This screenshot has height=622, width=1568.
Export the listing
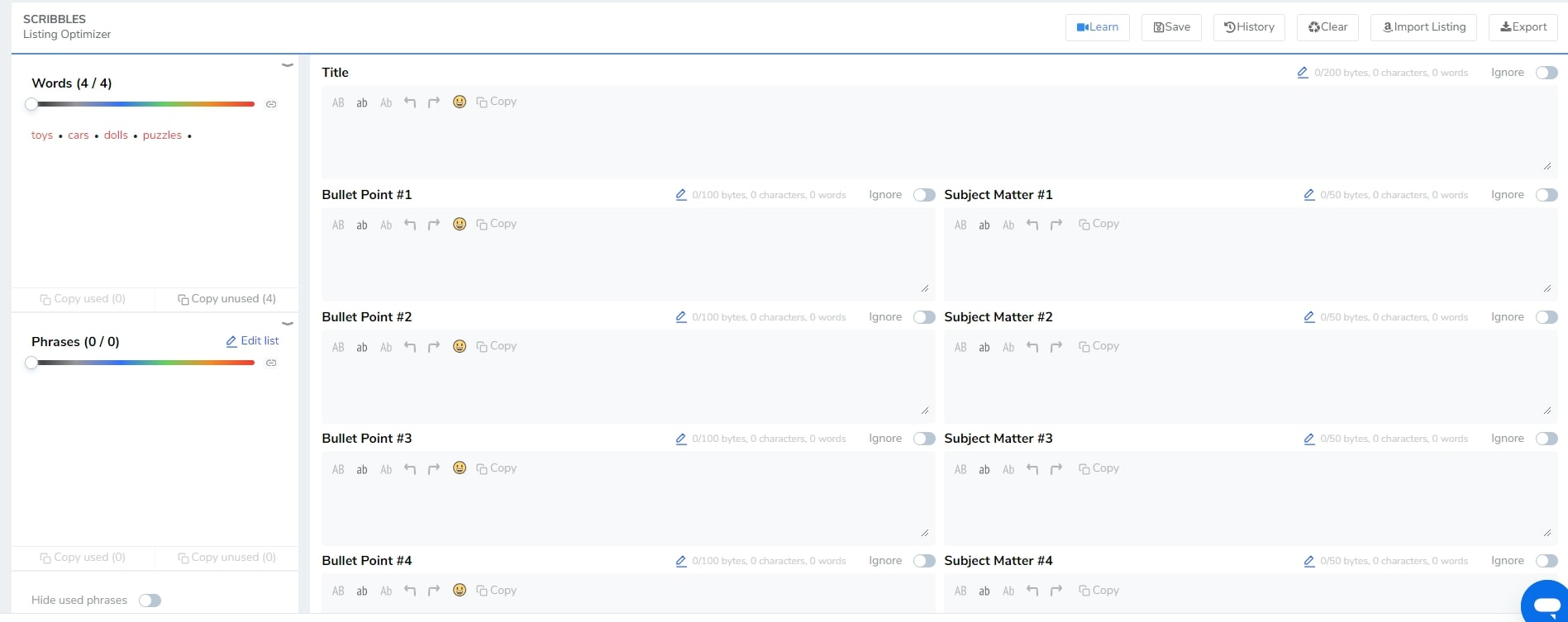point(1523,27)
